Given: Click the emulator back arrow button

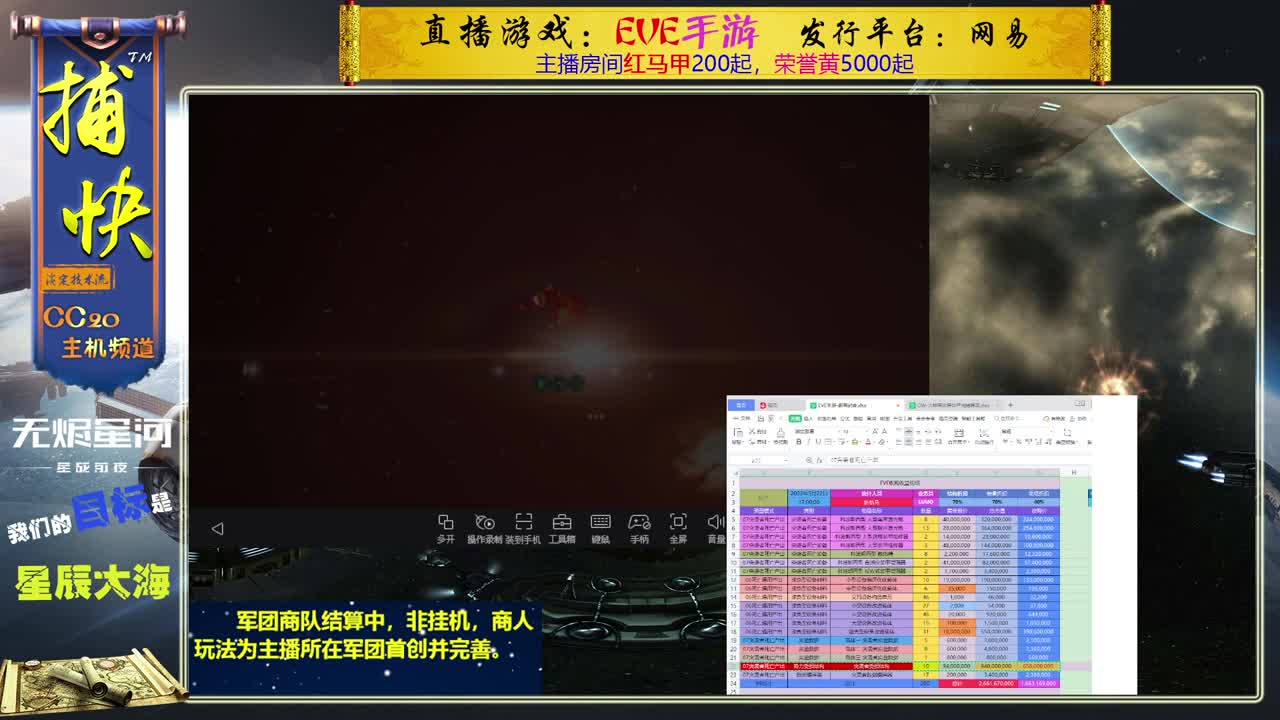Looking at the screenshot, I should [x=217, y=528].
